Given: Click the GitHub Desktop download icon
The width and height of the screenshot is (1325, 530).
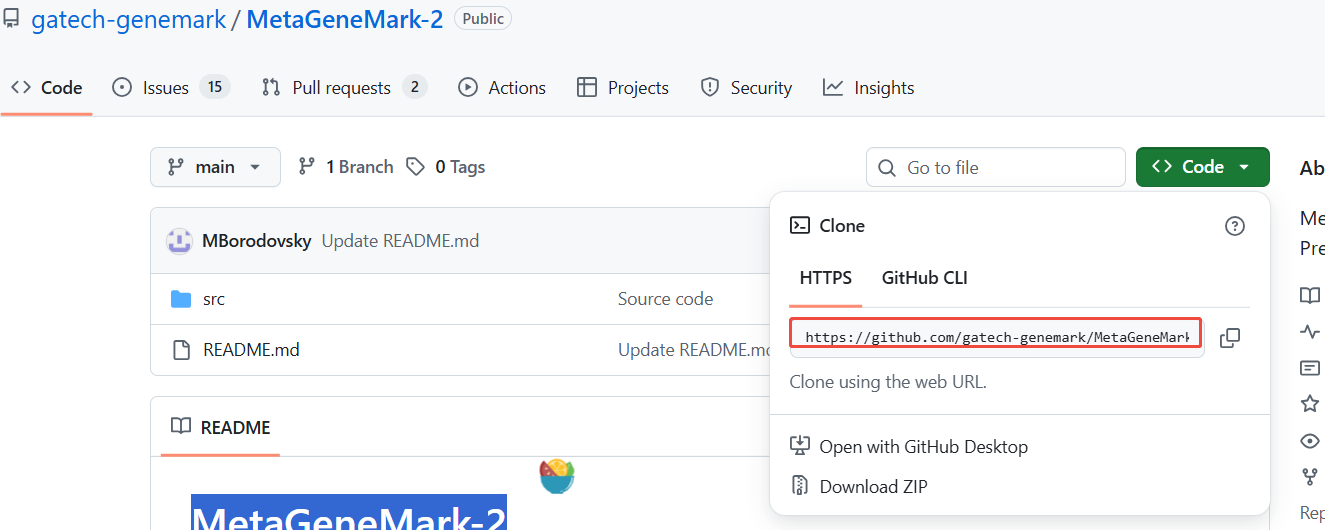Looking at the screenshot, I should [x=799, y=446].
